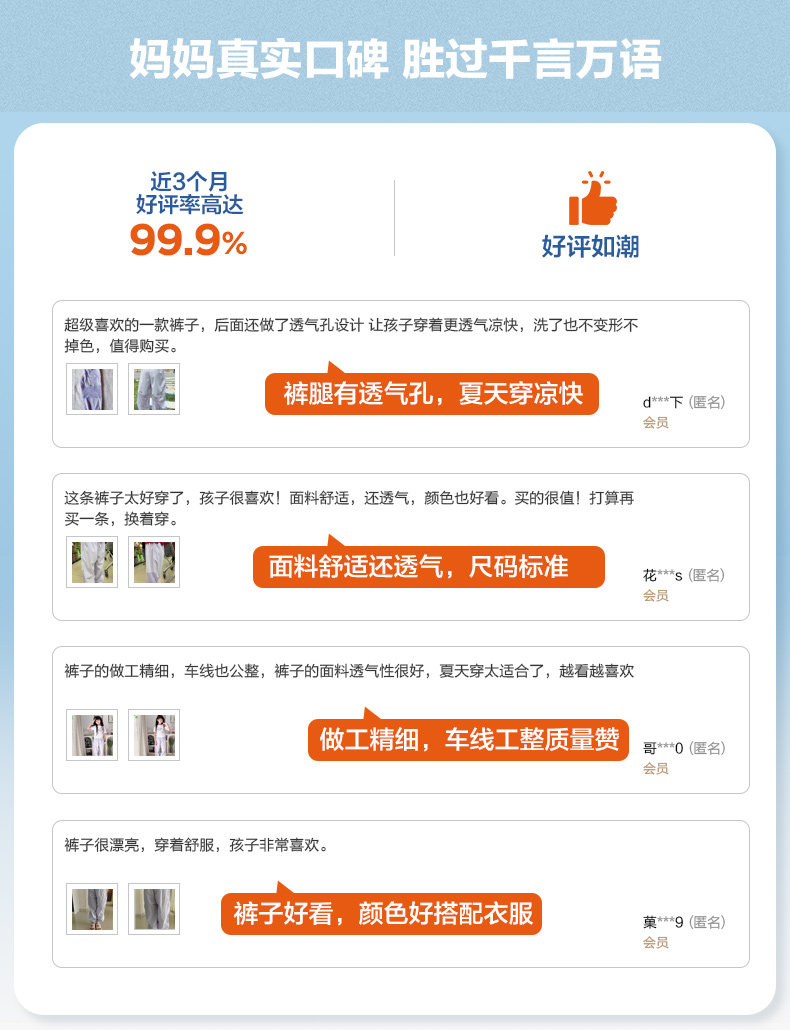This screenshot has height=1030, width=790.
Task: View first photo in 花***s review
Action: [x=92, y=562]
